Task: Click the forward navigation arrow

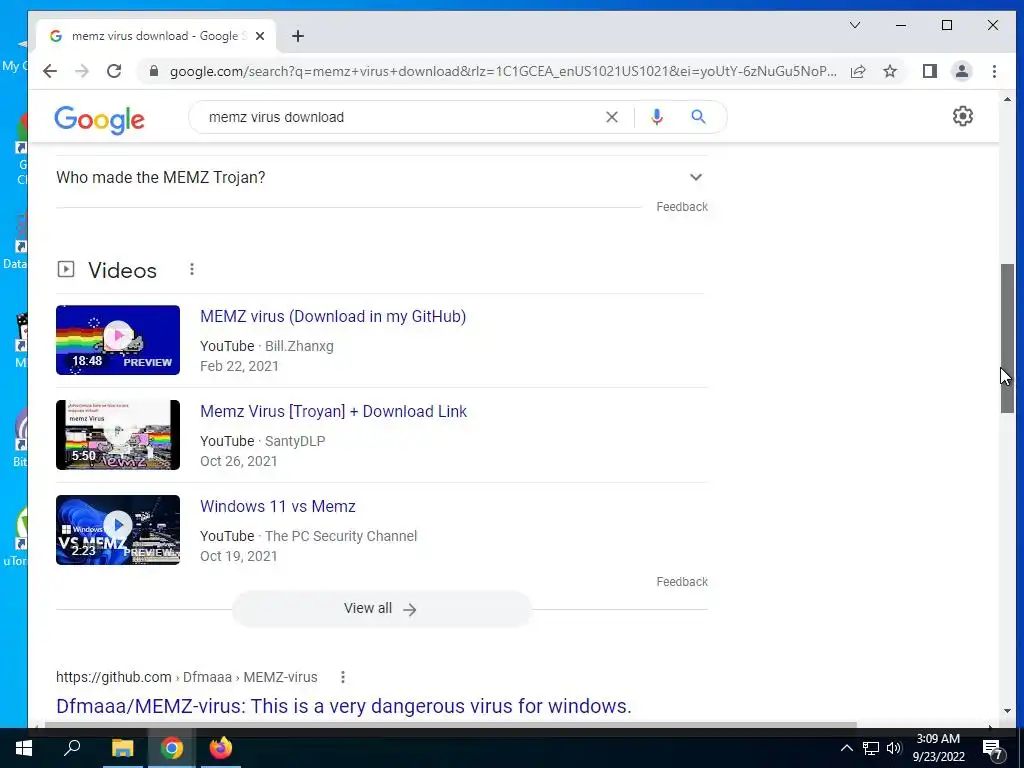Action: click(82, 71)
